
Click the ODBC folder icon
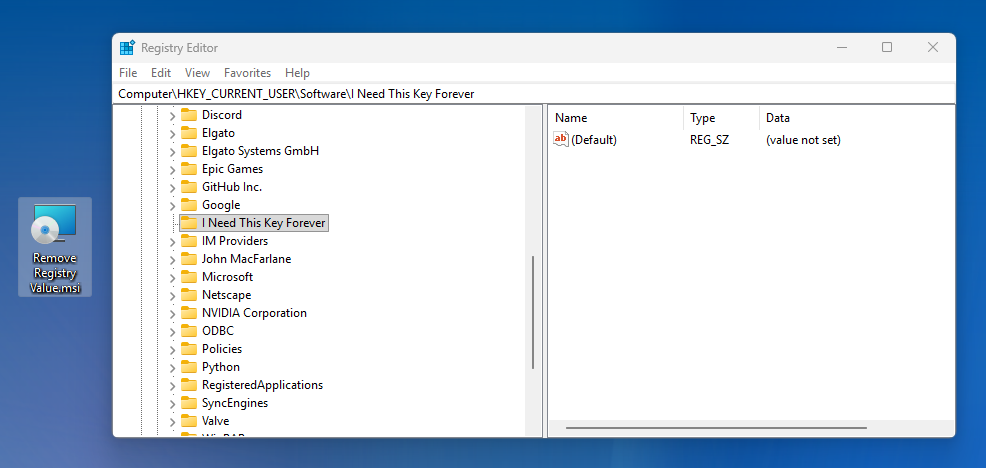[x=189, y=331]
